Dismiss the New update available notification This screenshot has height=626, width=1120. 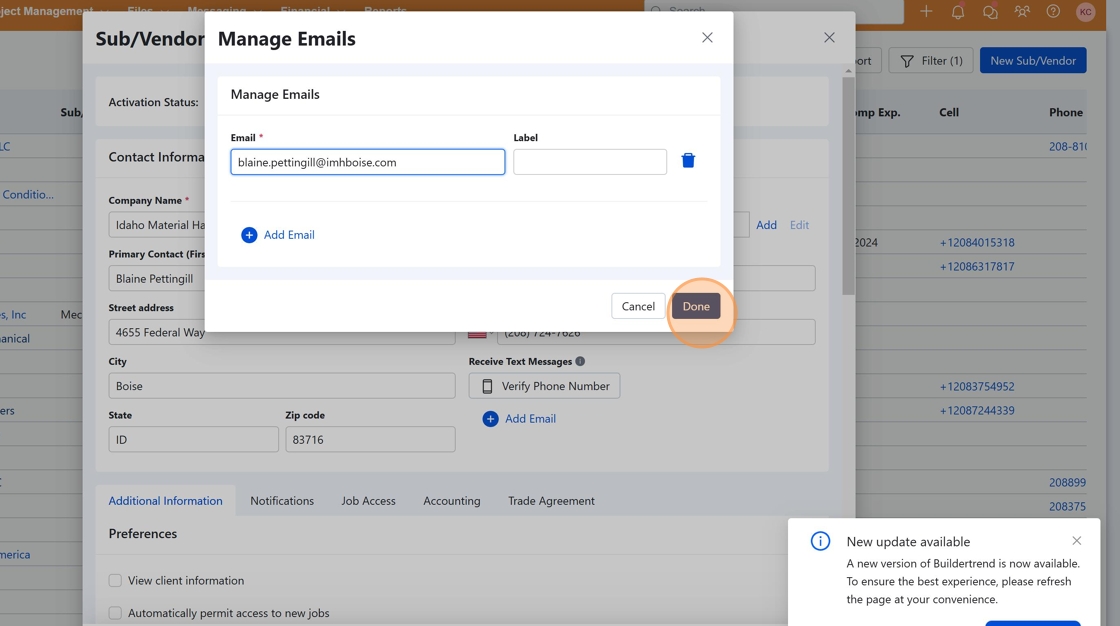pyautogui.click(x=1076, y=541)
